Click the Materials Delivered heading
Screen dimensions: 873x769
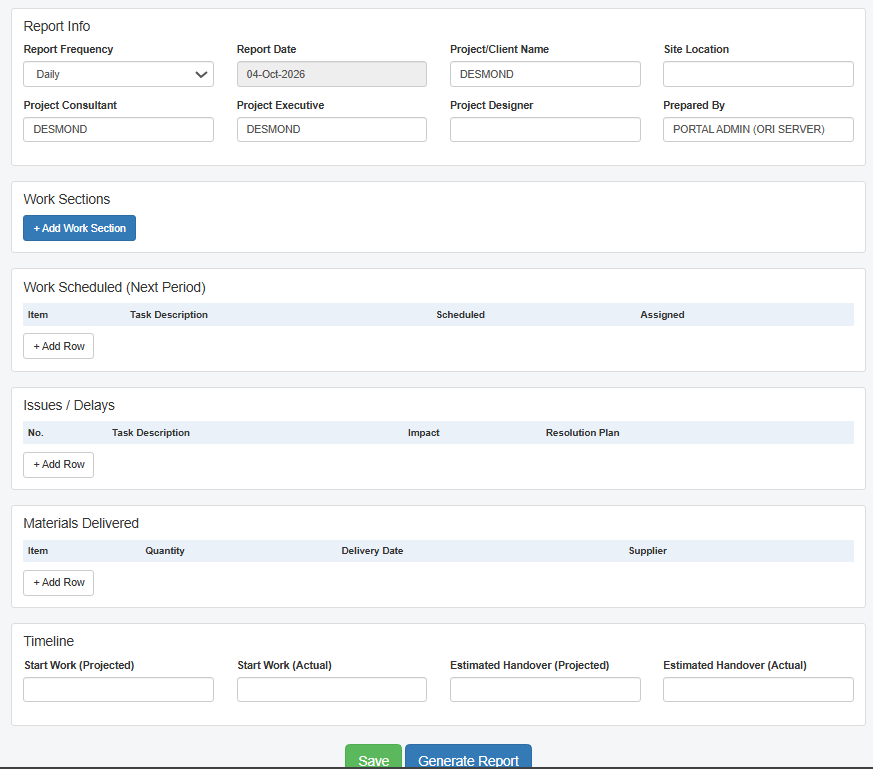pyautogui.click(x=81, y=523)
